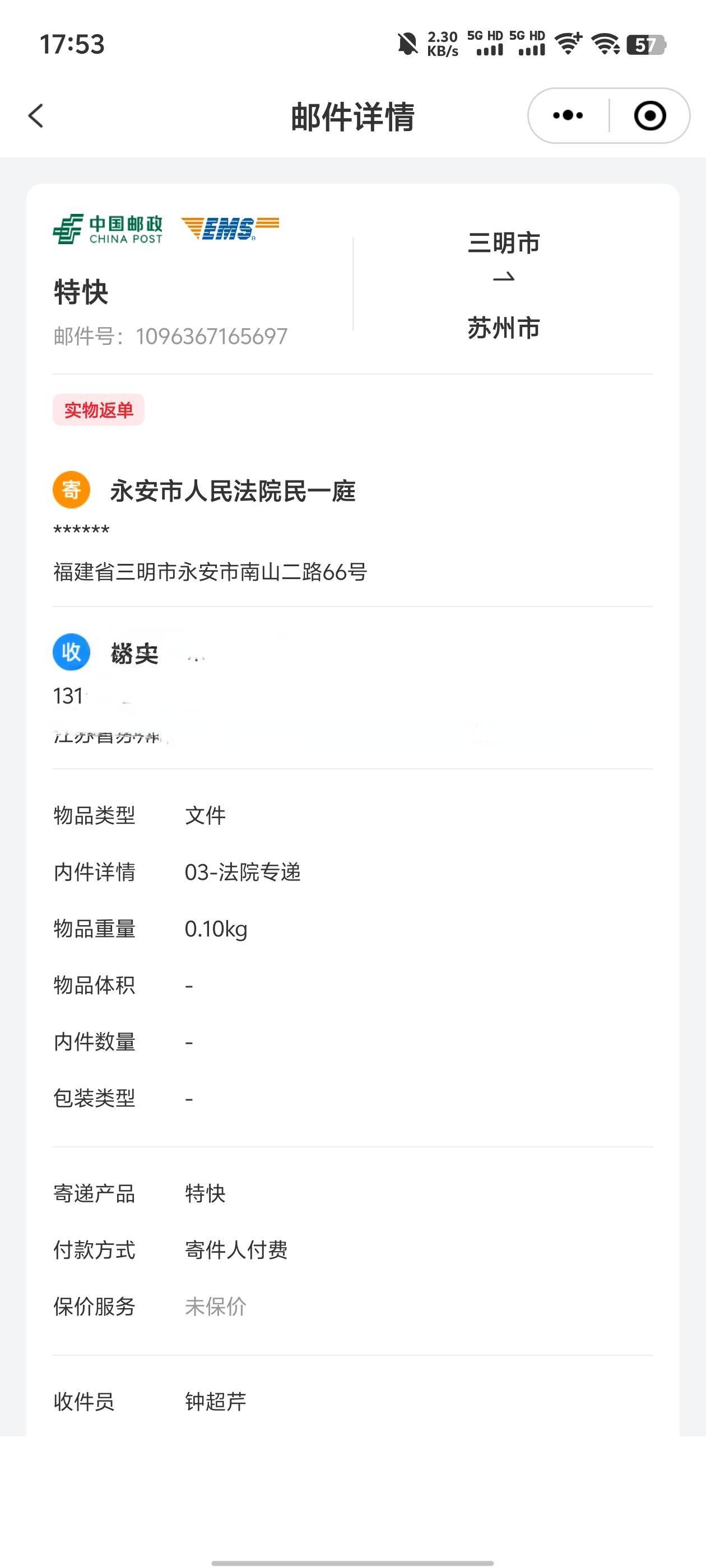Tap the 邮件详情 page title
Screen dimensions: 706x1568
(x=352, y=117)
